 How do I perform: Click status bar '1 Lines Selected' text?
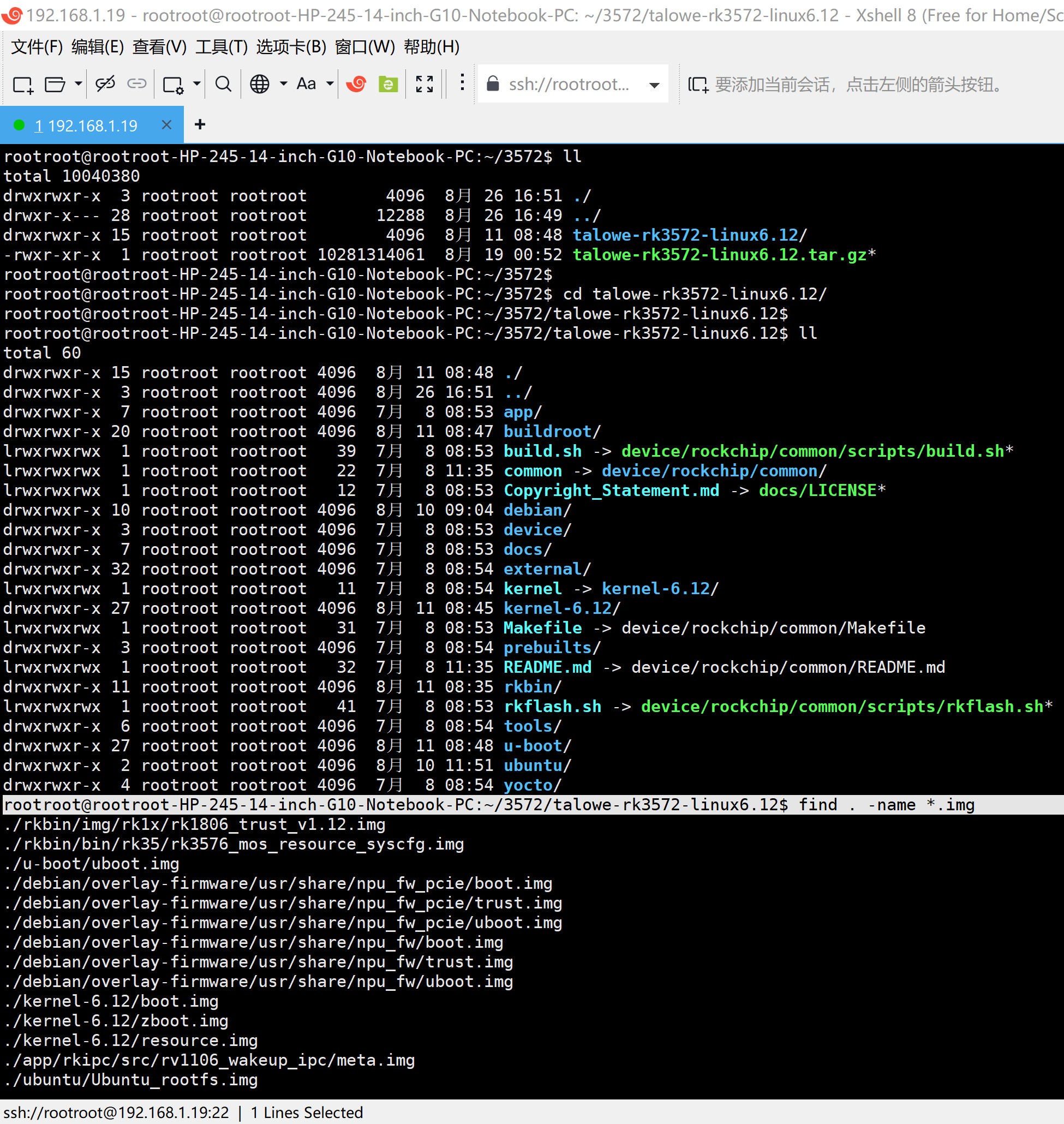(306, 1113)
